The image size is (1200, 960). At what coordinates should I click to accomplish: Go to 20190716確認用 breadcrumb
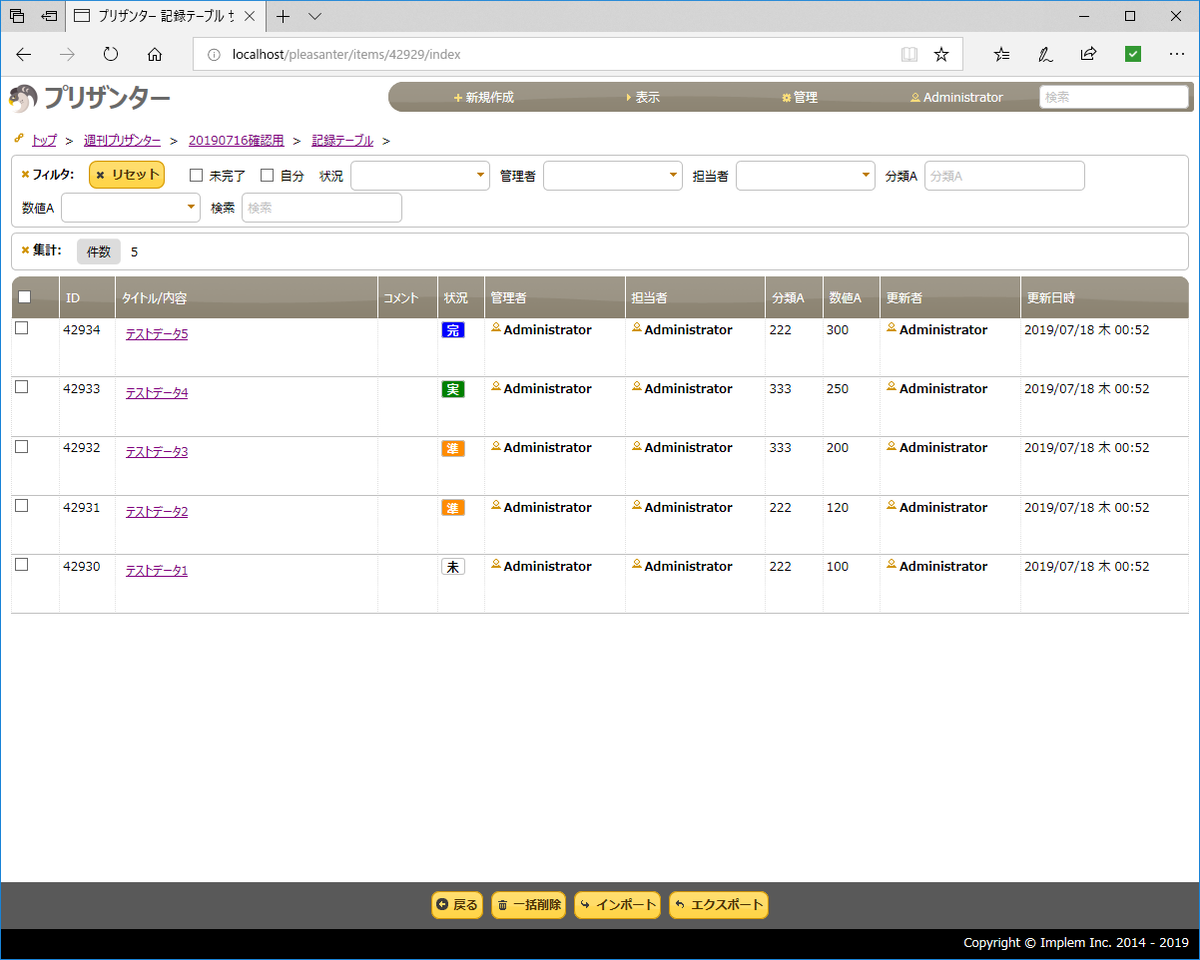point(236,140)
